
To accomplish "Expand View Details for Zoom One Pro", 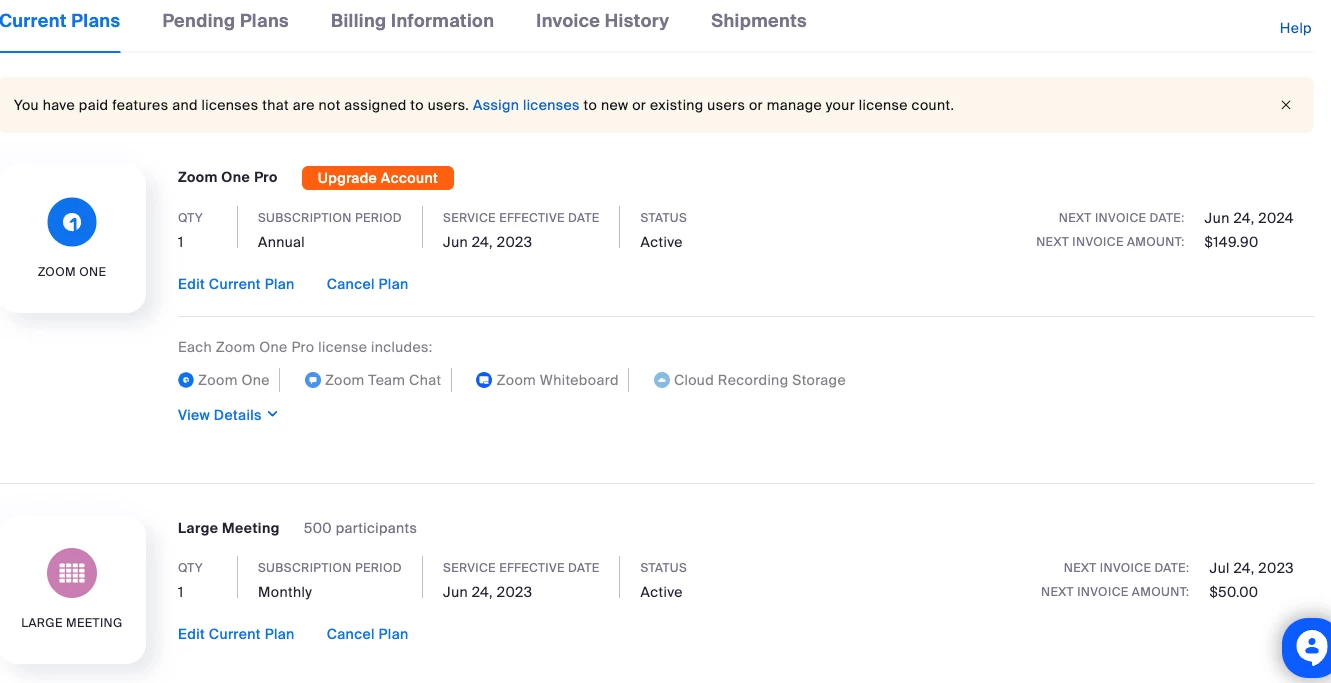I will pos(227,415).
